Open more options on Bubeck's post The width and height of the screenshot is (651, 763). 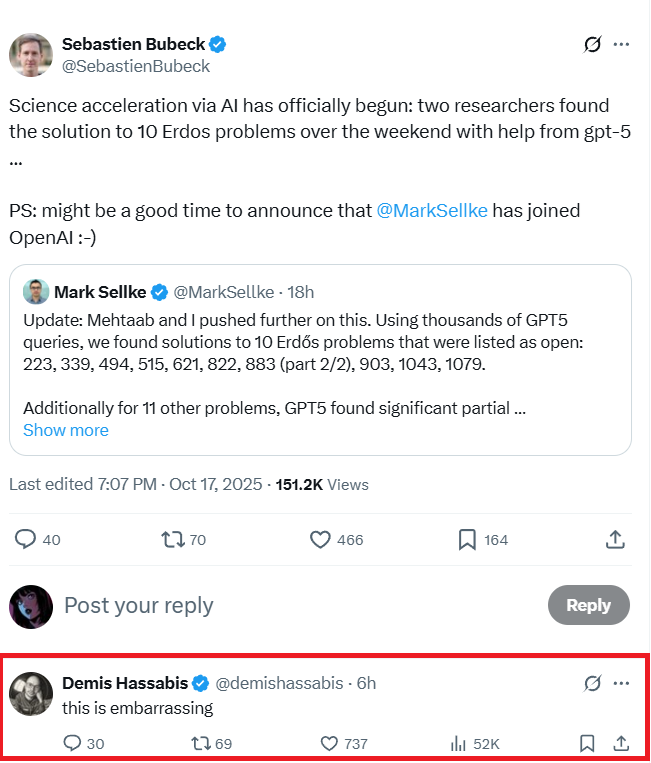(x=622, y=45)
